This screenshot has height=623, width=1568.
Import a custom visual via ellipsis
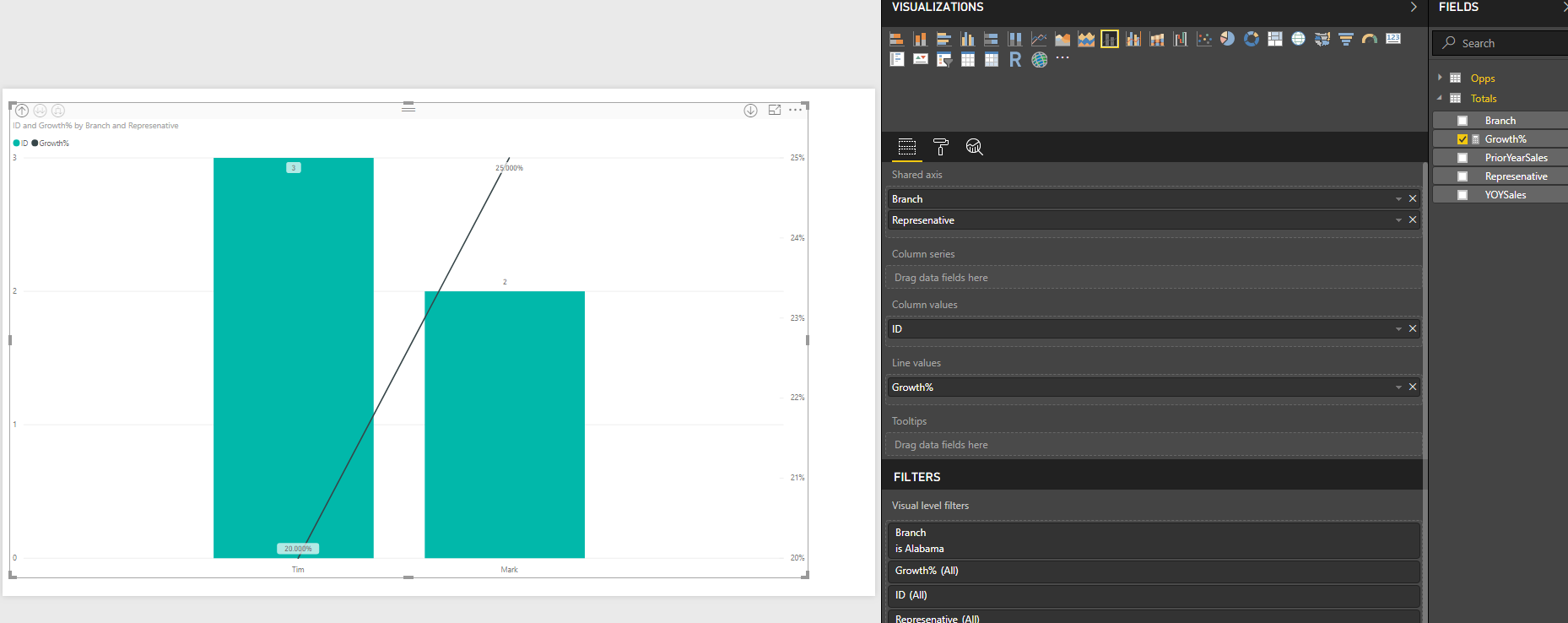[1062, 58]
